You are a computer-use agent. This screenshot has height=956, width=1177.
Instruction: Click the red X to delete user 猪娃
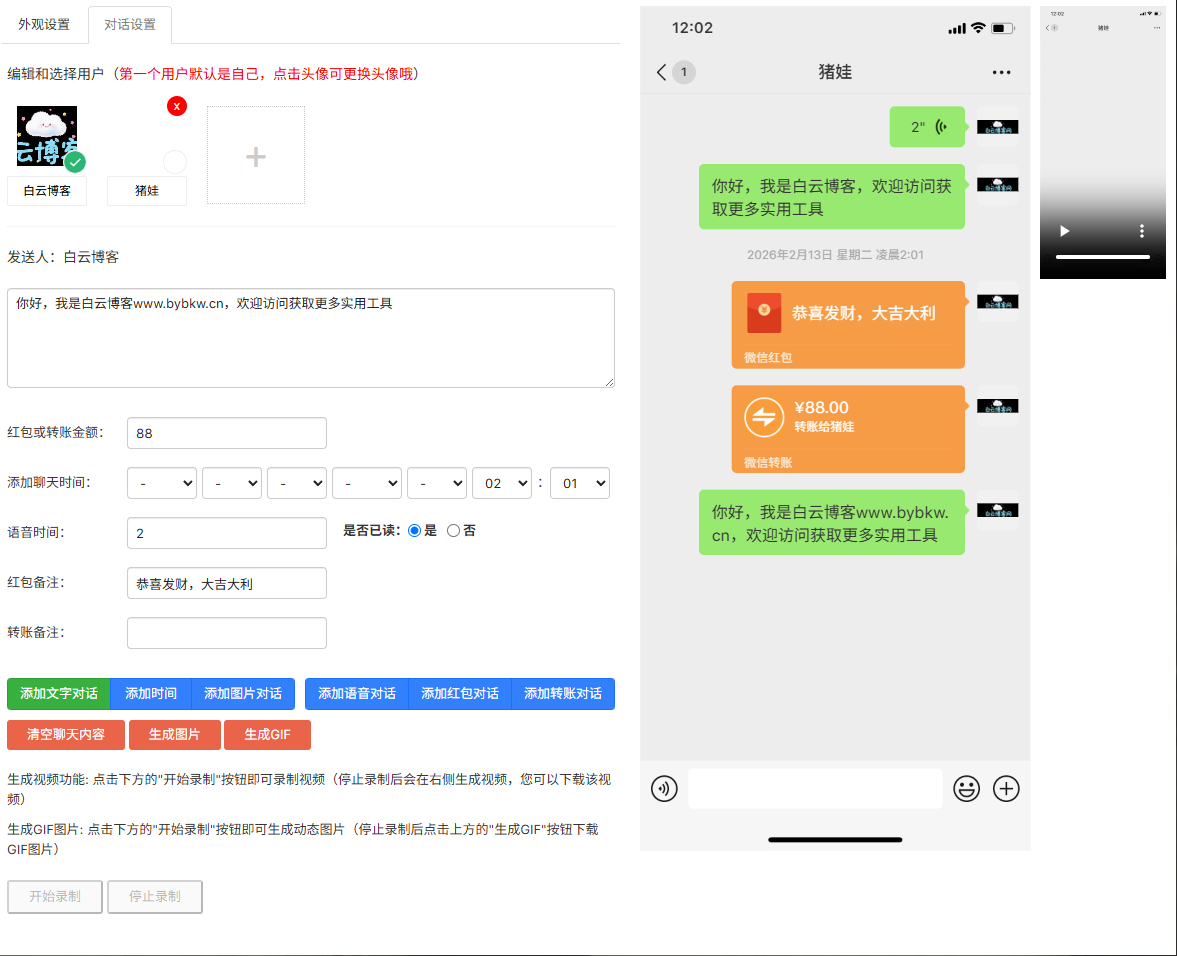coord(177,106)
